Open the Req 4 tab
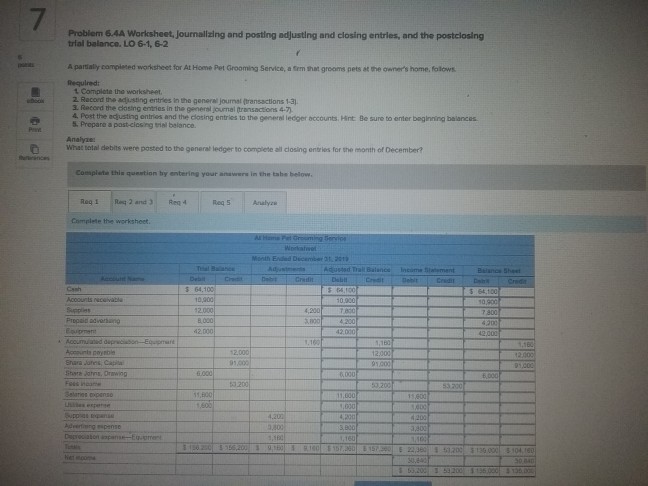The image size is (648, 486). (x=178, y=202)
